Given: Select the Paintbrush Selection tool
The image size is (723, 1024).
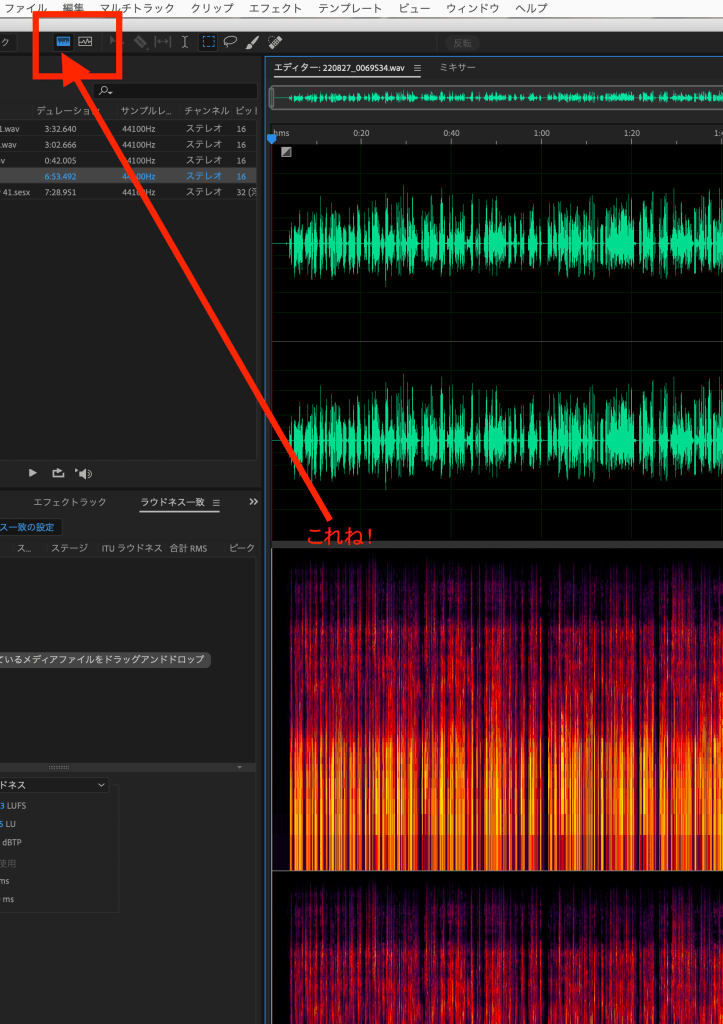Looking at the screenshot, I should pos(253,42).
